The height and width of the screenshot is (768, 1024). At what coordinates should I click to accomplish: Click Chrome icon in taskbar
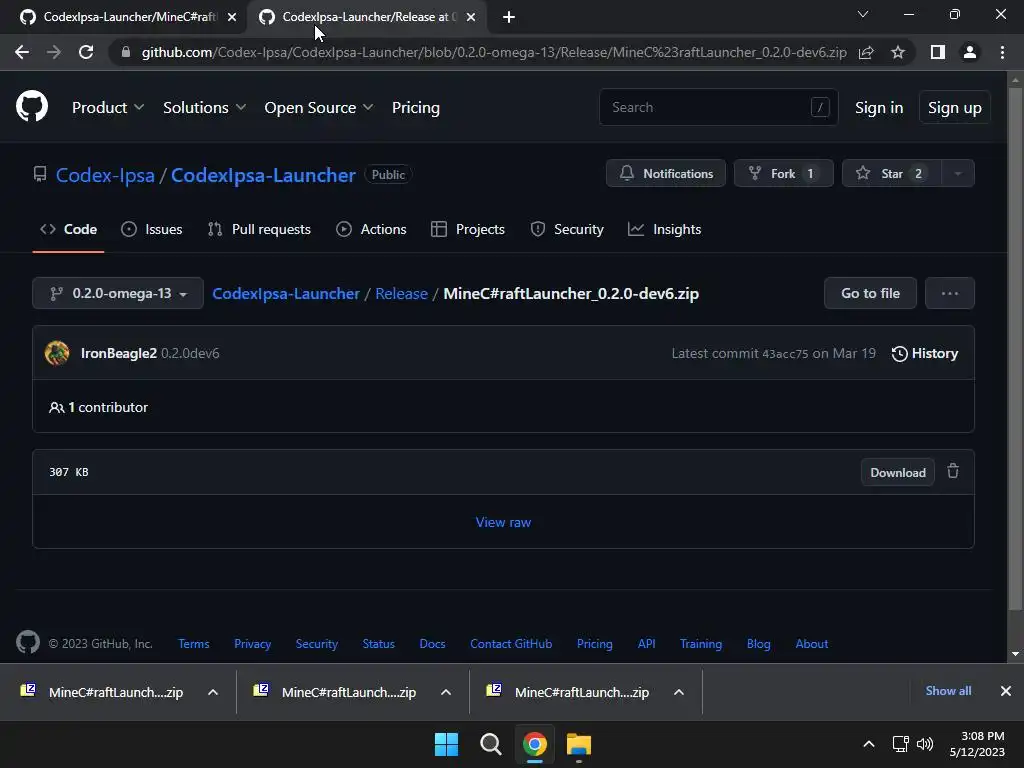coord(534,744)
